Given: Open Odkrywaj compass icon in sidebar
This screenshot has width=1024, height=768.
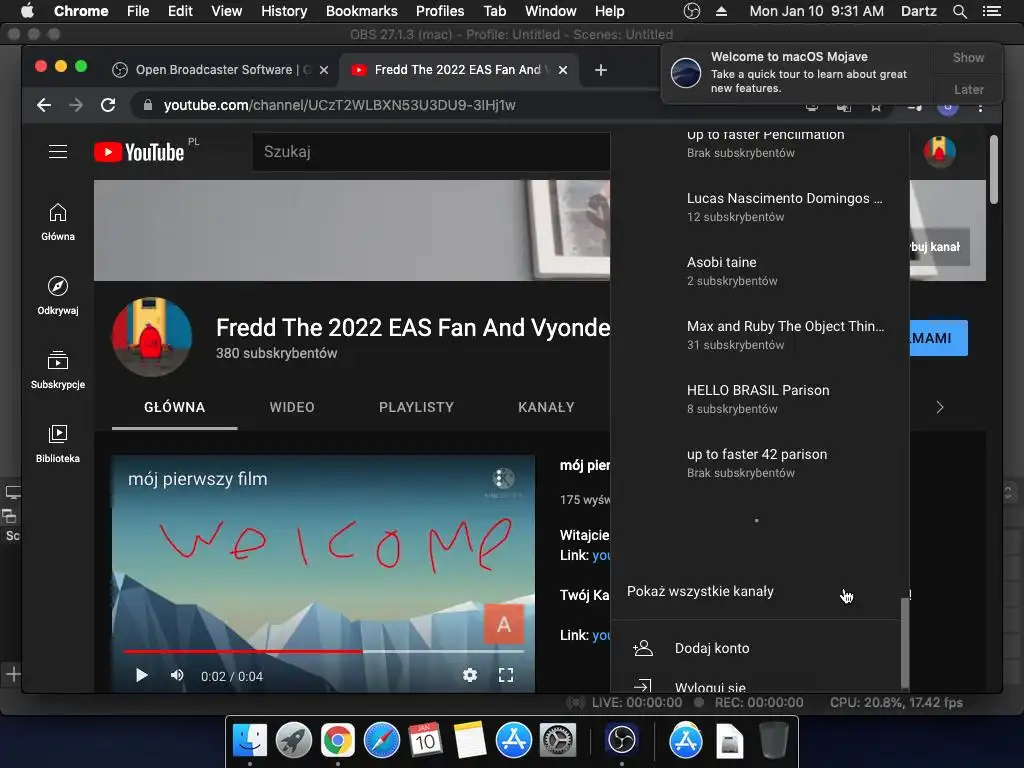Looking at the screenshot, I should [x=57, y=286].
